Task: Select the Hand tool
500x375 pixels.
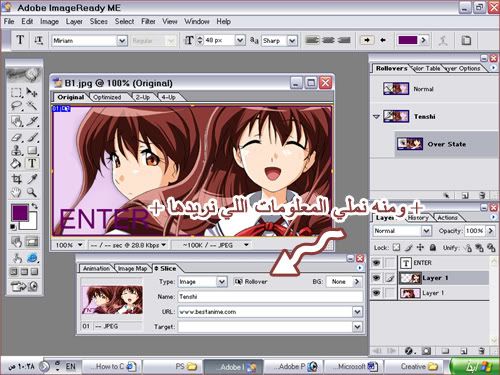Action: (x=16, y=192)
